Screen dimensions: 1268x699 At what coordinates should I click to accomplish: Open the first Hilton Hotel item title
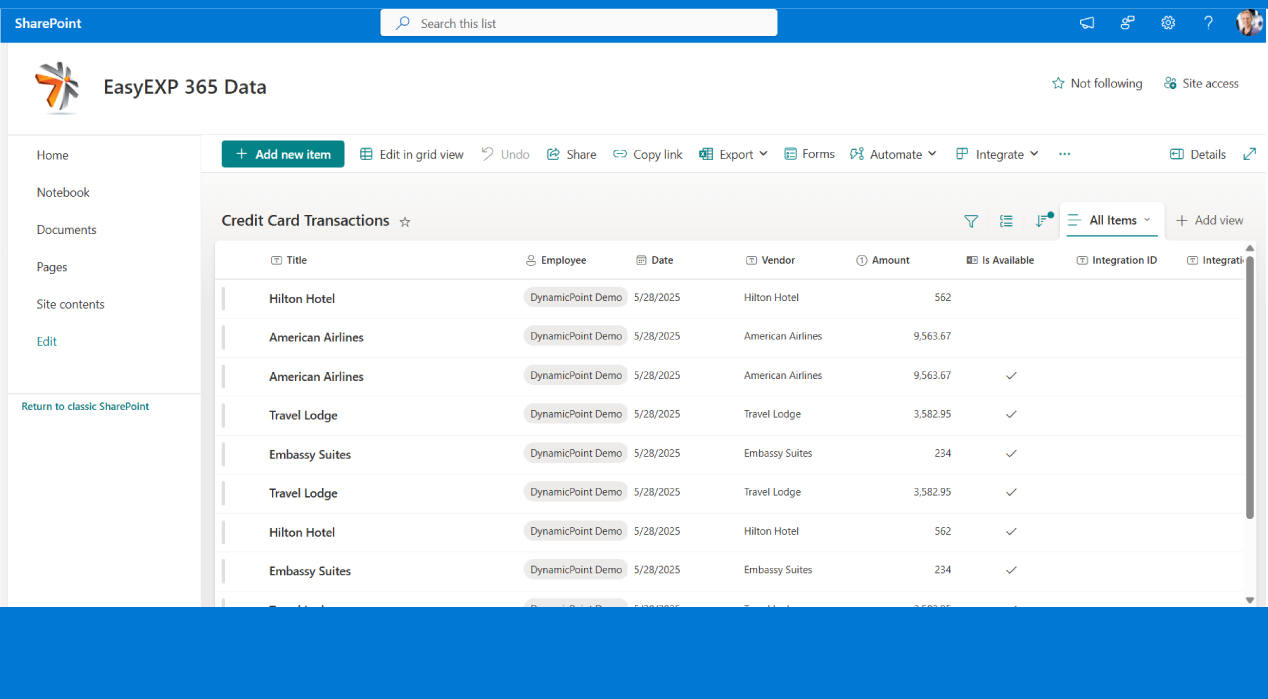tap(302, 298)
